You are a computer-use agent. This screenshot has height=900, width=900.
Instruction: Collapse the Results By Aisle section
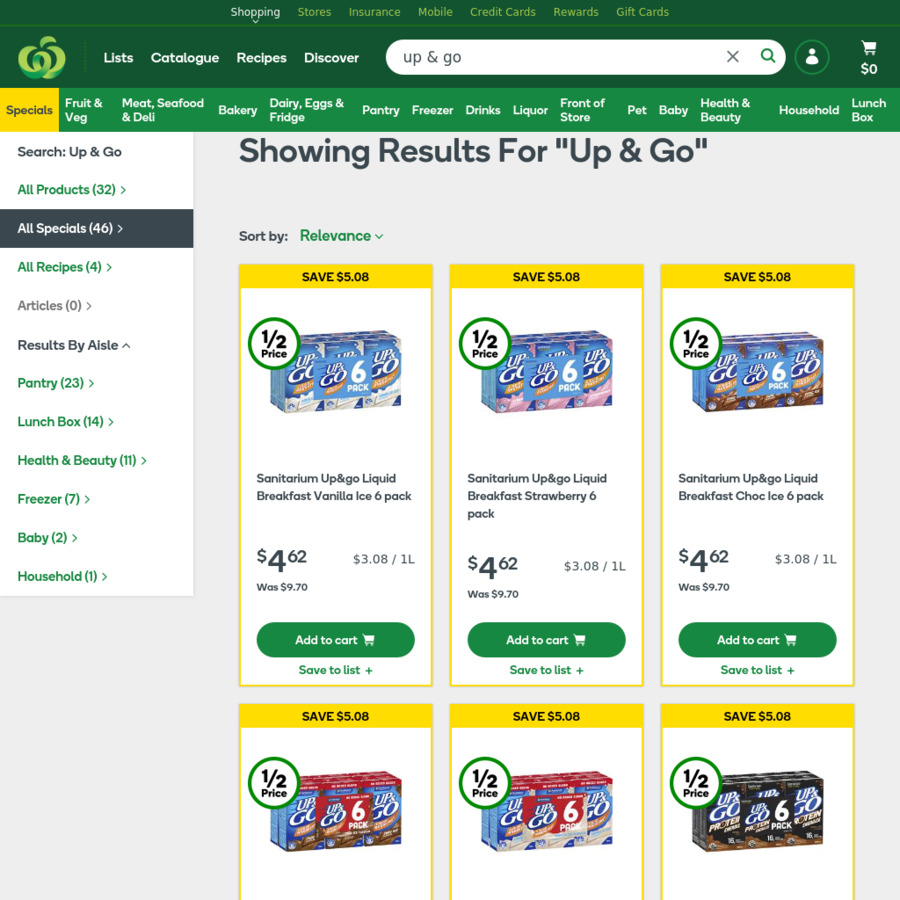(x=73, y=345)
